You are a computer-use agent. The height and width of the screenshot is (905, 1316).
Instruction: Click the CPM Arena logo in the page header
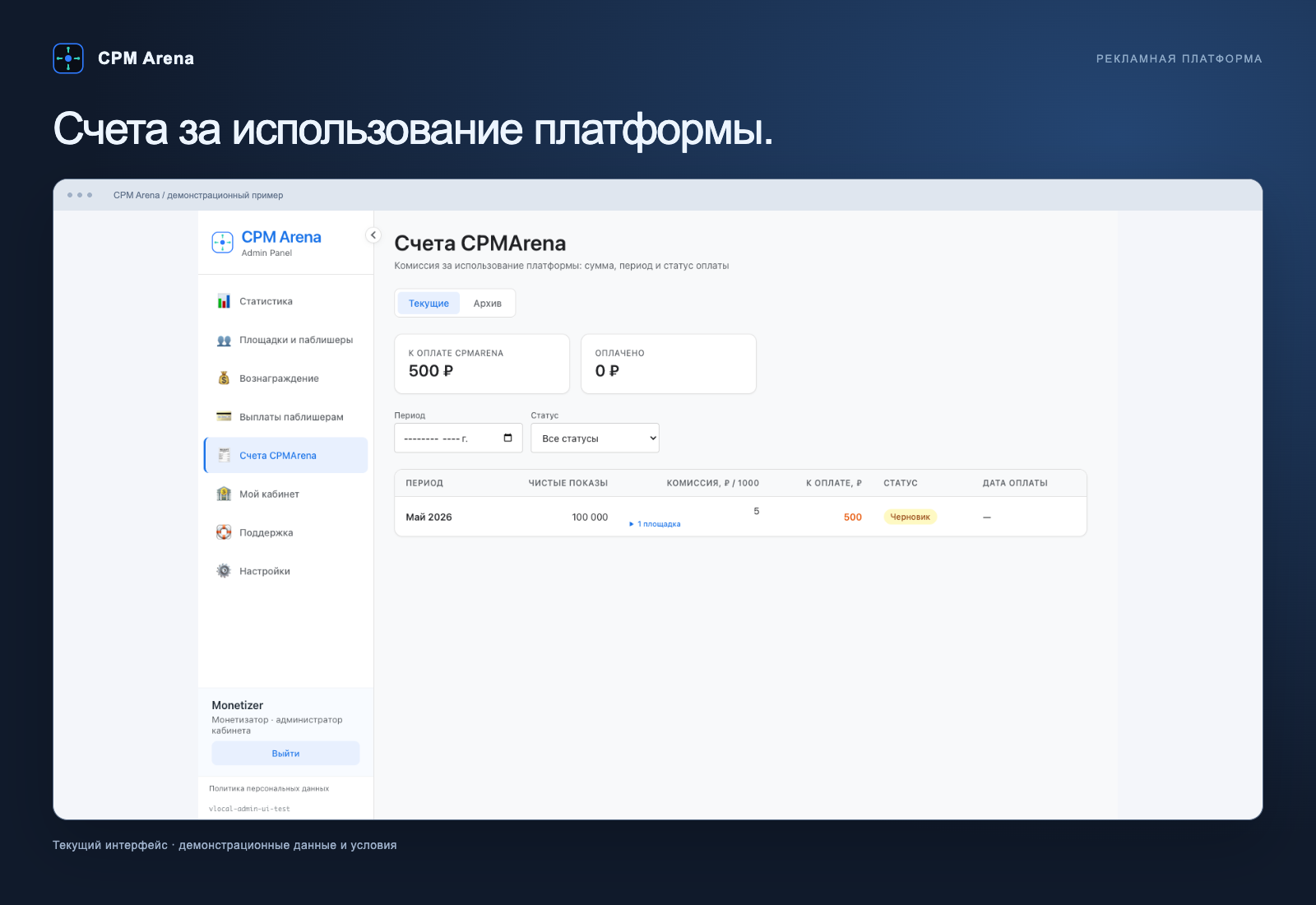[x=68, y=58]
